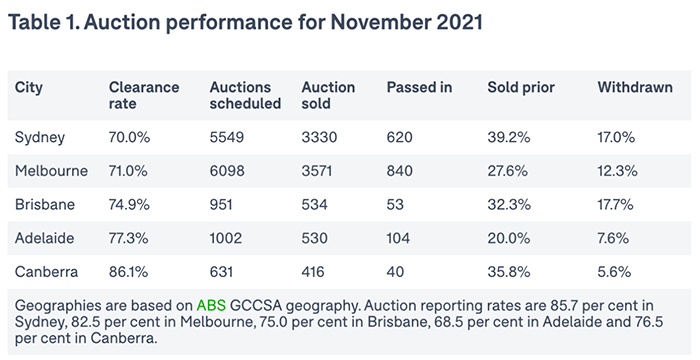The image size is (700, 360).
Task: Select Brisbane's 17.7% withdrawn cell
Action: coord(615,204)
